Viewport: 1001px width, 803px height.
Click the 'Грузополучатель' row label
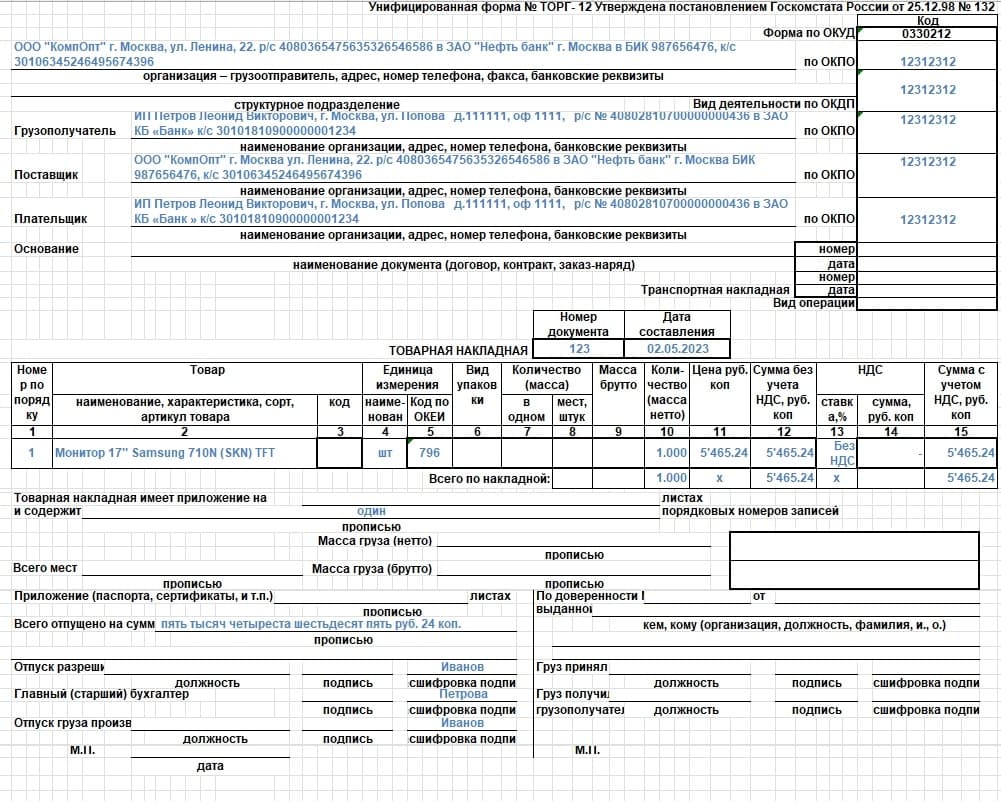[65, 131]
